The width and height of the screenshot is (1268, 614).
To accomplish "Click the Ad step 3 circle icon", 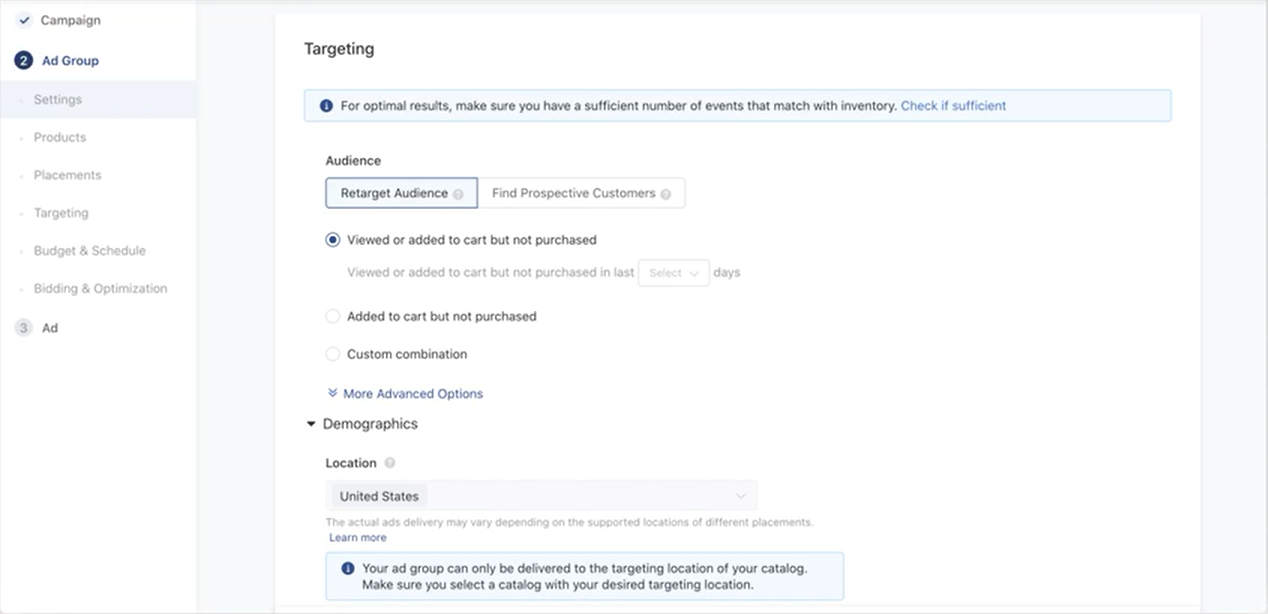I will point(23,327).
